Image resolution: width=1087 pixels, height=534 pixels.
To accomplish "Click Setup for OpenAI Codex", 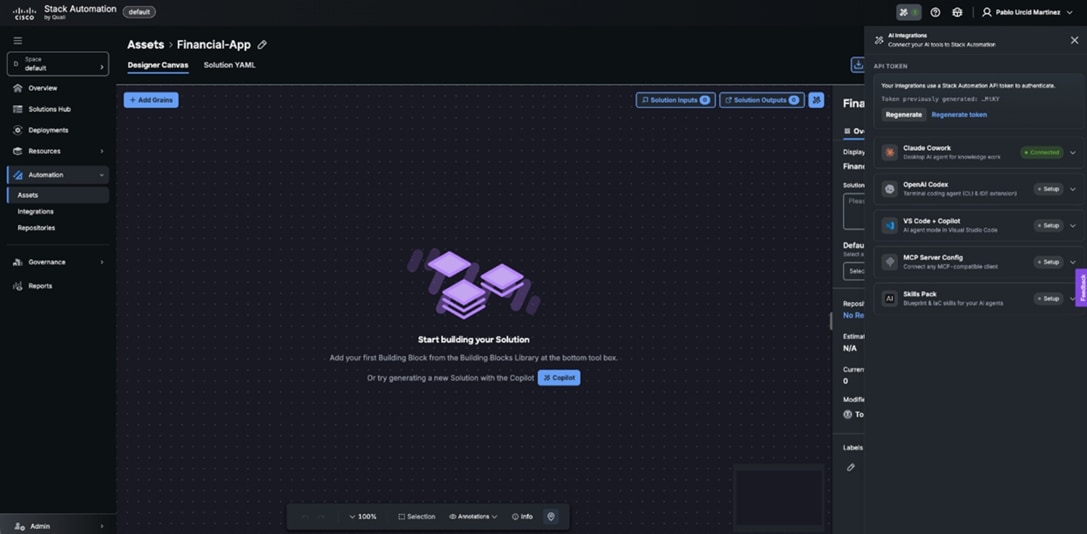I will (1048, 189).
